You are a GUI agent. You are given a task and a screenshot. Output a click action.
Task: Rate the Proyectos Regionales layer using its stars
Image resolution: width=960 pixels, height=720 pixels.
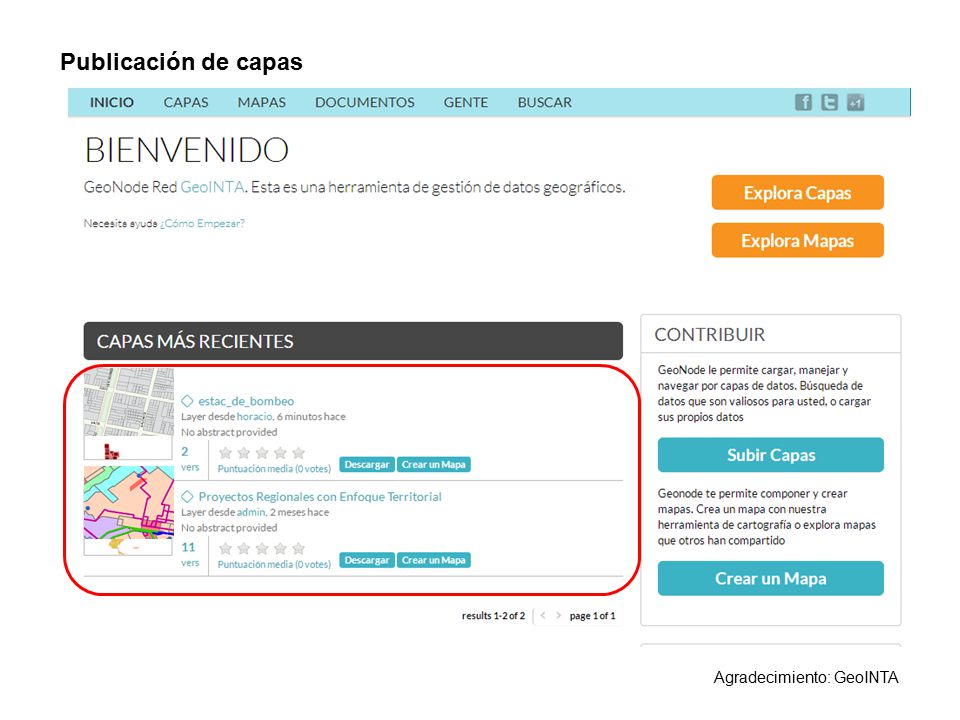tap(262, 549)
